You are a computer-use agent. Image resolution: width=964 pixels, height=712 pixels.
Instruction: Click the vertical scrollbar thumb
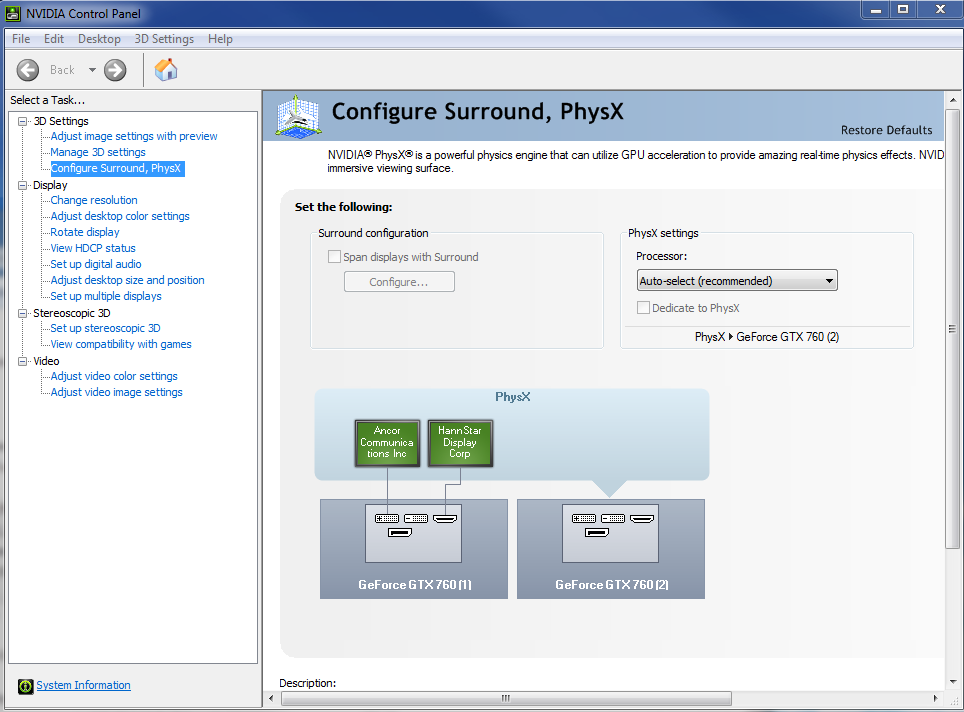click(x=952, y=329)
